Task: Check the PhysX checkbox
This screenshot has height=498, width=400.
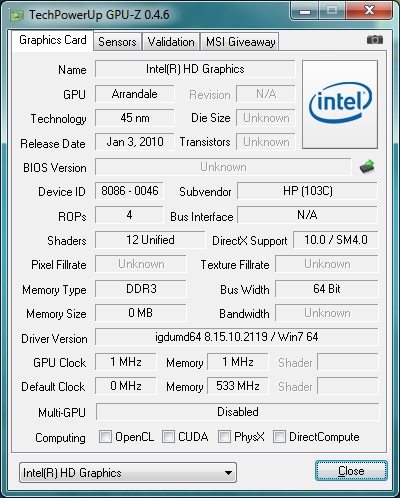Action: click(x=224, y=436)
